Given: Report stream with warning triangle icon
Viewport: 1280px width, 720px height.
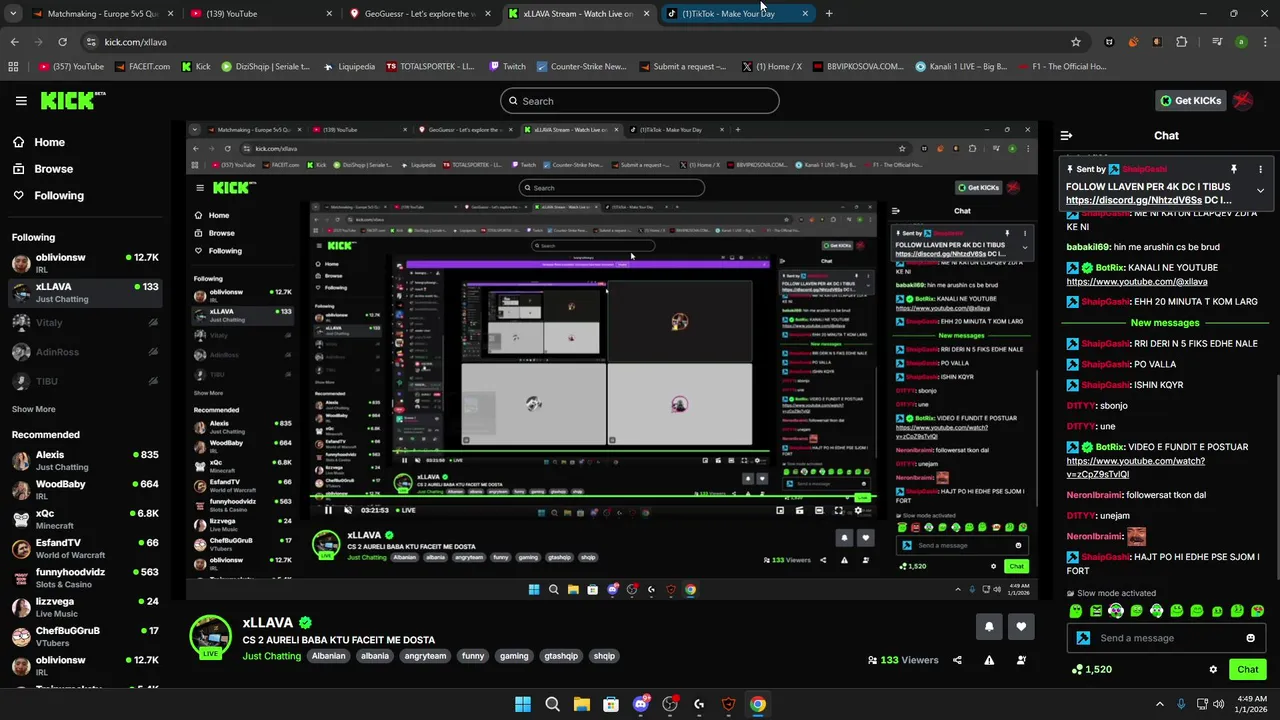Looking at the screenshot, I should click(x=989, y=660).
